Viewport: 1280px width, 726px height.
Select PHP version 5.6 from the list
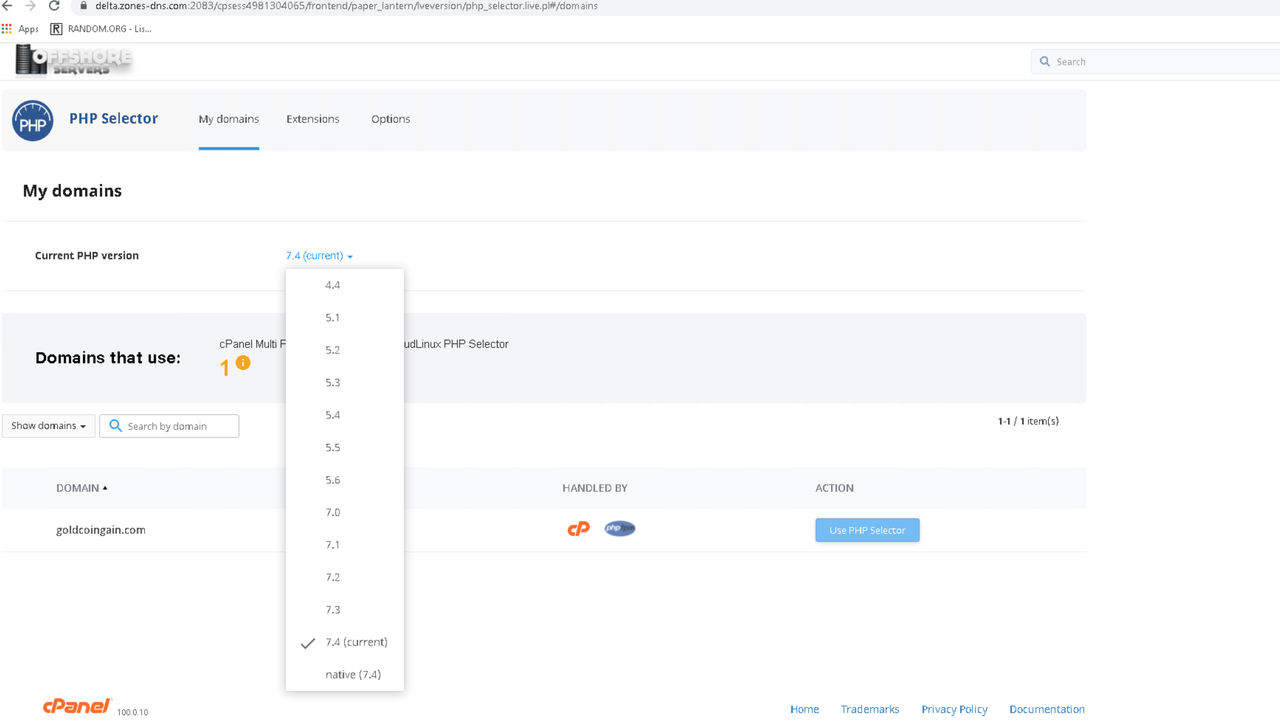pyautogui.click(x=332, y=480)
